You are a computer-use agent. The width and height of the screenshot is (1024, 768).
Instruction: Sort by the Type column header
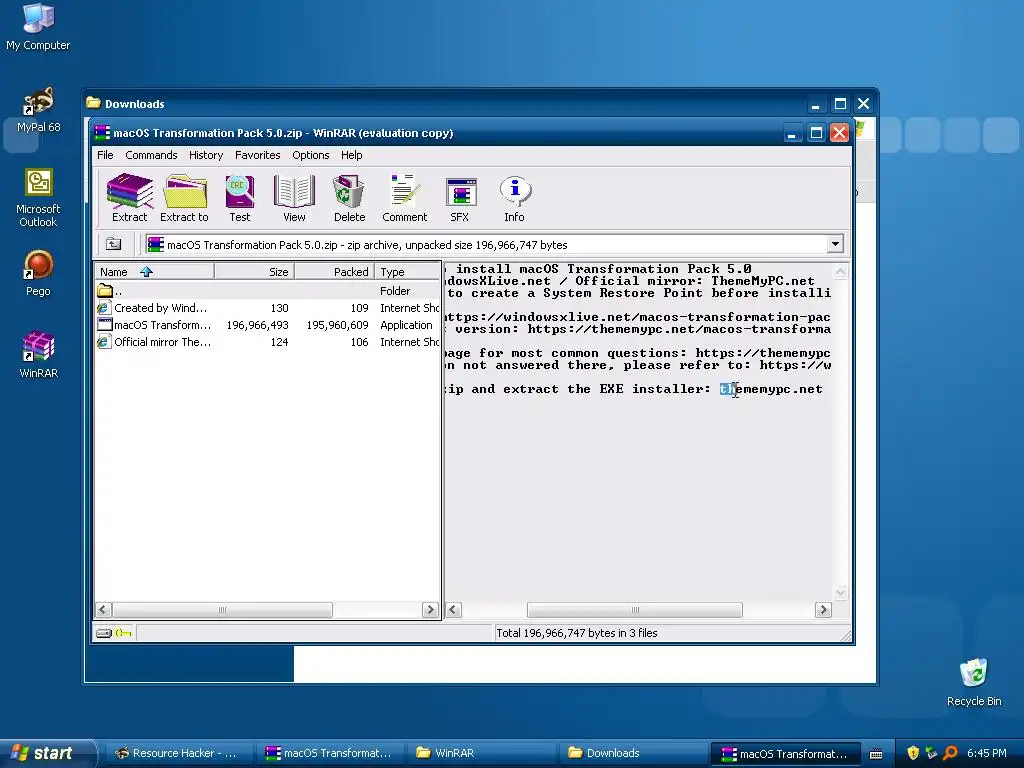(408, 272)
